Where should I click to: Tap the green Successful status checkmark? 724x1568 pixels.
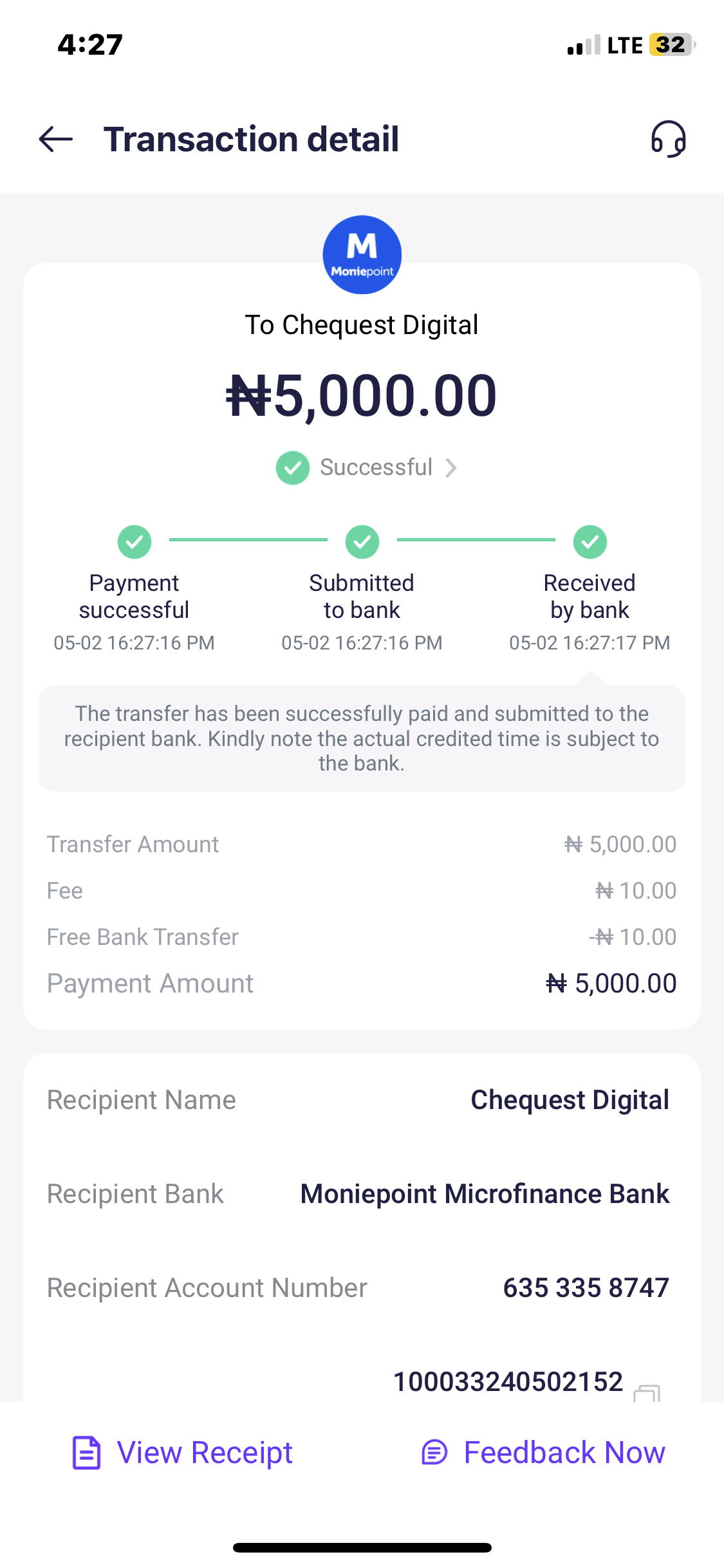tap(293, 468)
